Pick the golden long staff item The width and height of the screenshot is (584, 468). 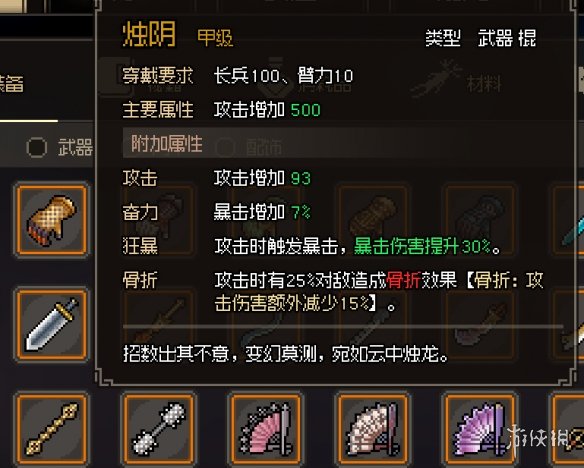51,429
